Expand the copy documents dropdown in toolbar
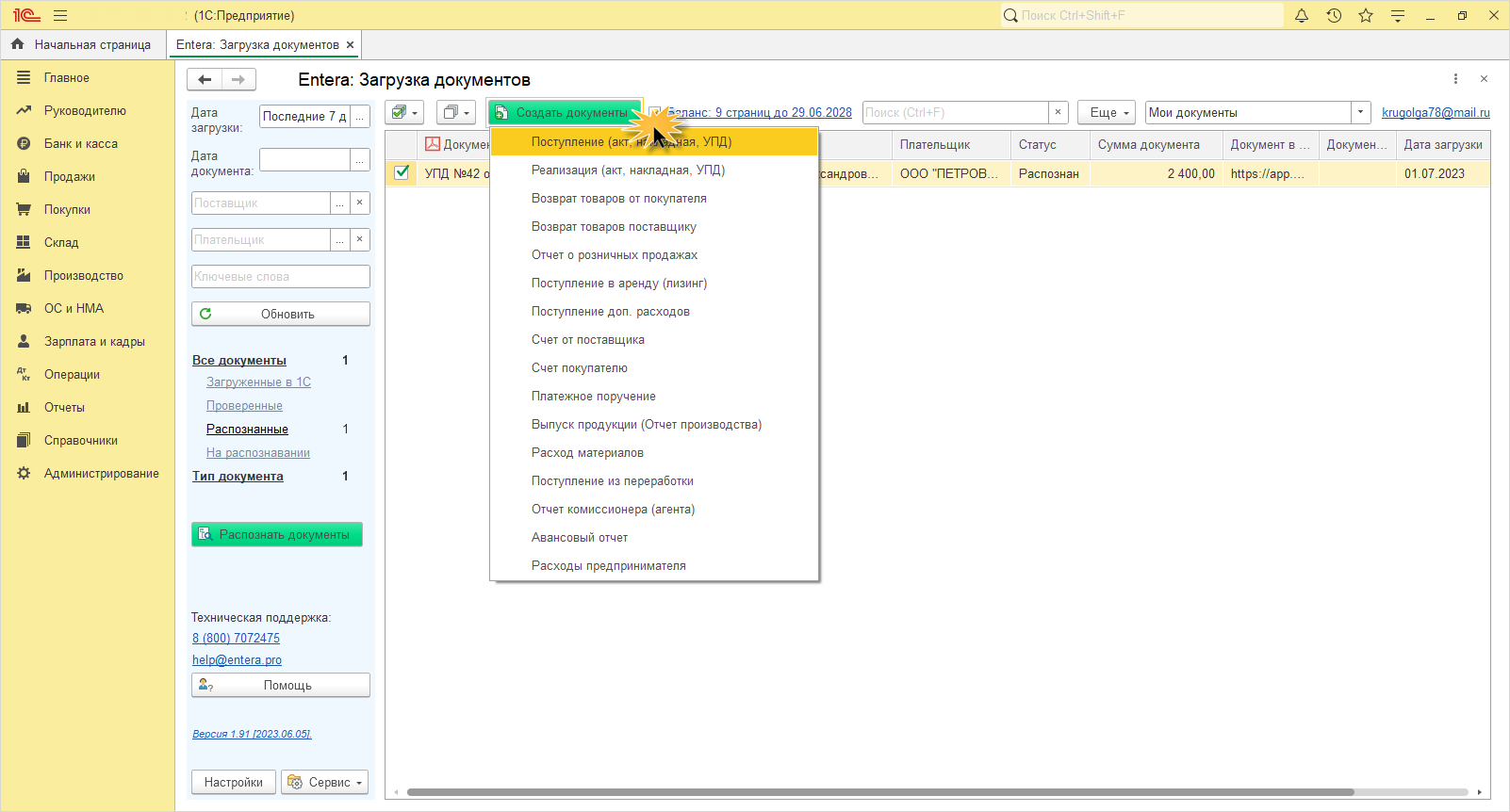Viewport: 1510px width, 812px height. tap(457, 112)
